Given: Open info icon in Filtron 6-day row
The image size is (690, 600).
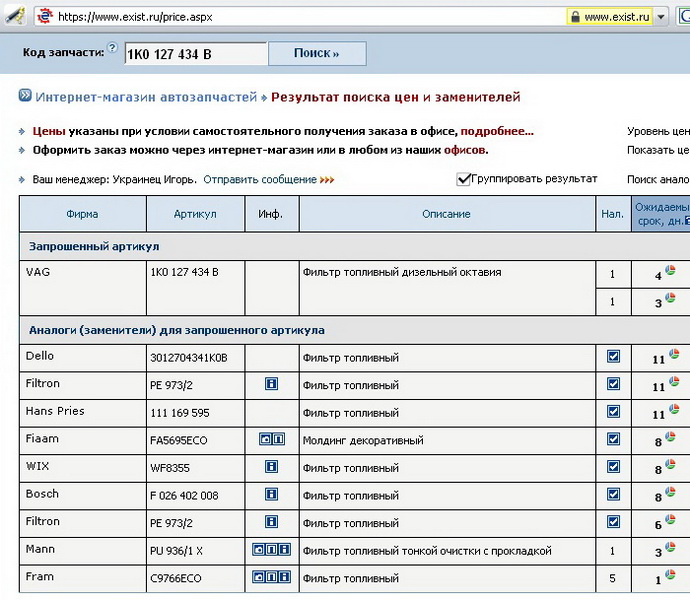Looking at the screenshot, I should tap(272, 522).
